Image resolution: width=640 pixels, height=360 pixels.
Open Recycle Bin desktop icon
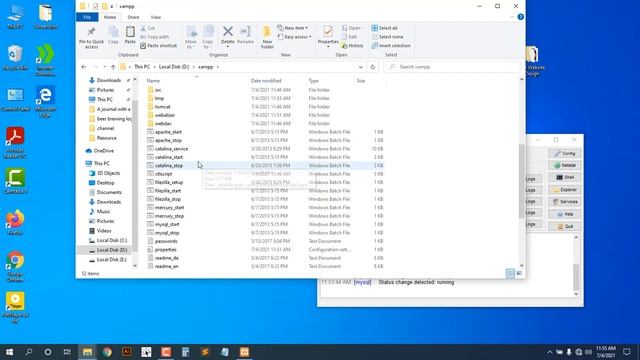(x=15, y=58)
